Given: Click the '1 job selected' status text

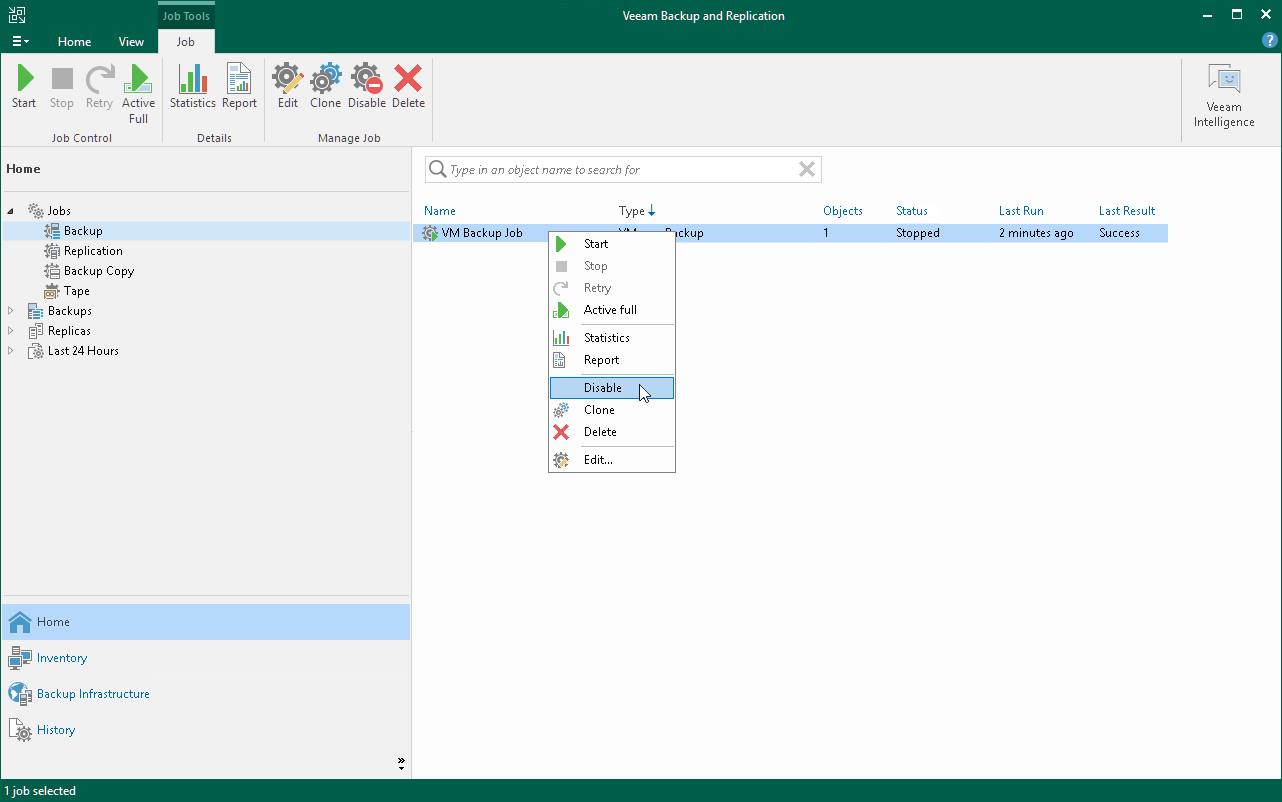Looking at the screenshot, I should [x=40, y=791].
